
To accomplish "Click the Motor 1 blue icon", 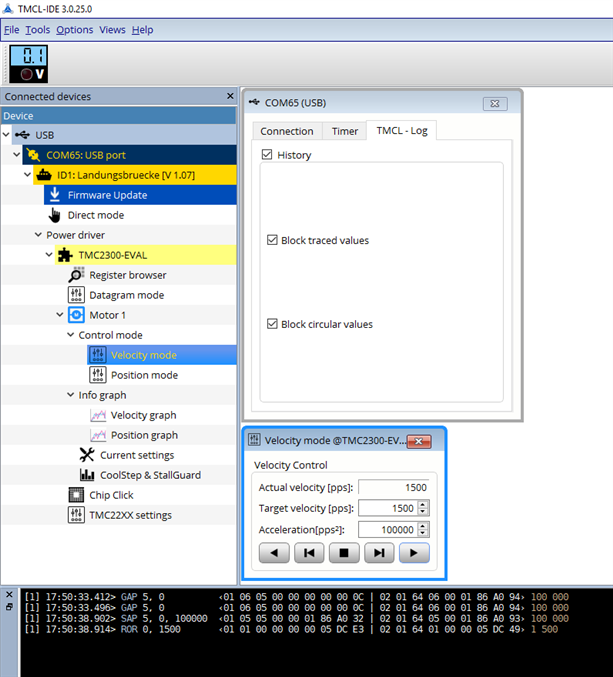I will (x=76, y=315).
